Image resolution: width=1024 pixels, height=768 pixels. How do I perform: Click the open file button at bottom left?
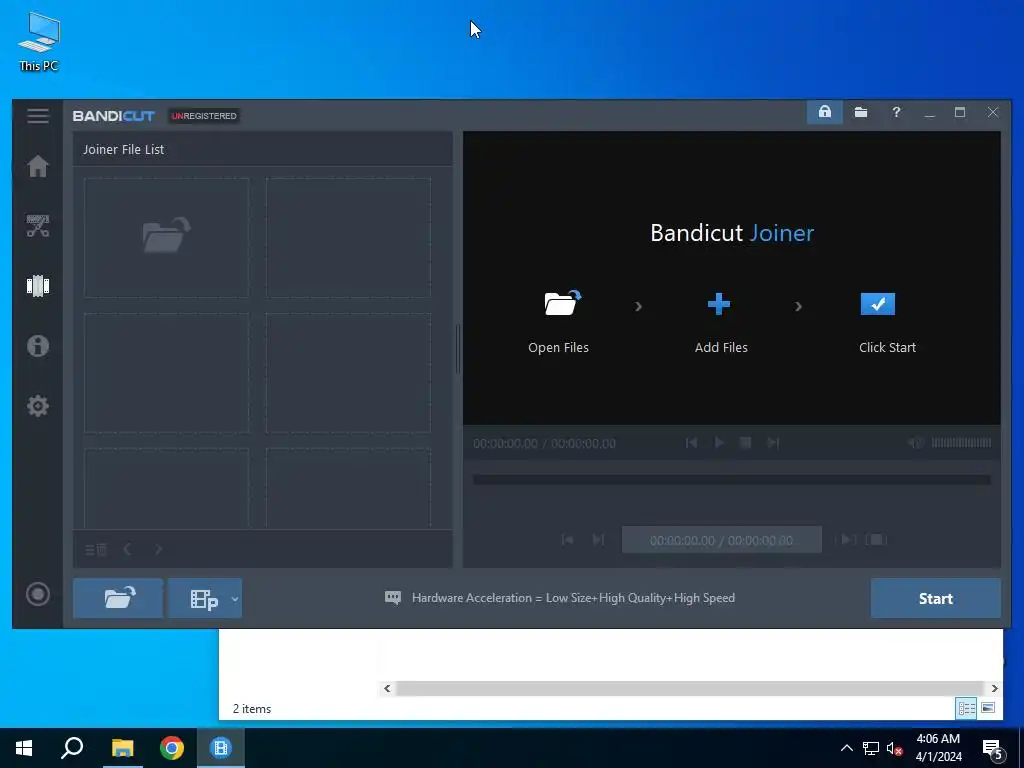(x=118, y=598)
